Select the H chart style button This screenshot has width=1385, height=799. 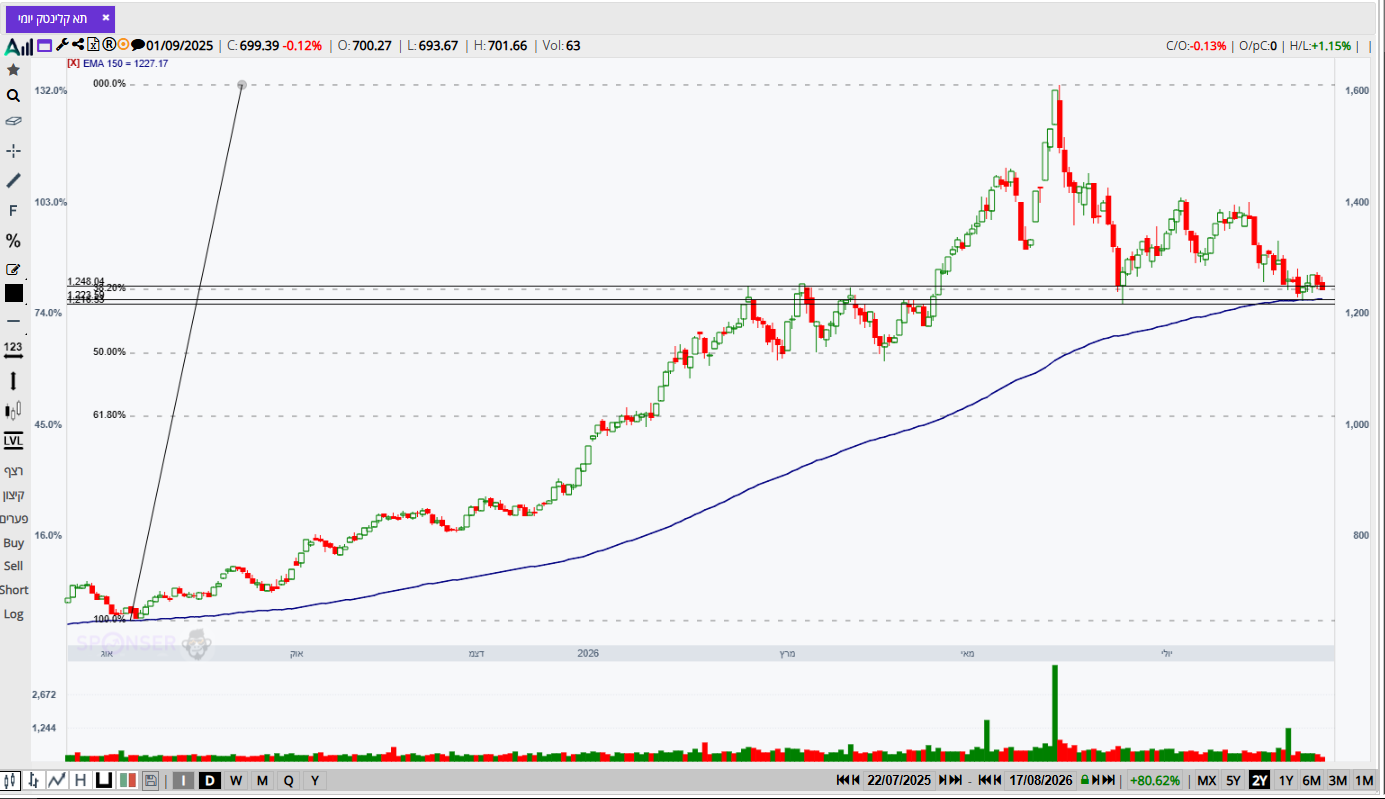click(80, 780)
